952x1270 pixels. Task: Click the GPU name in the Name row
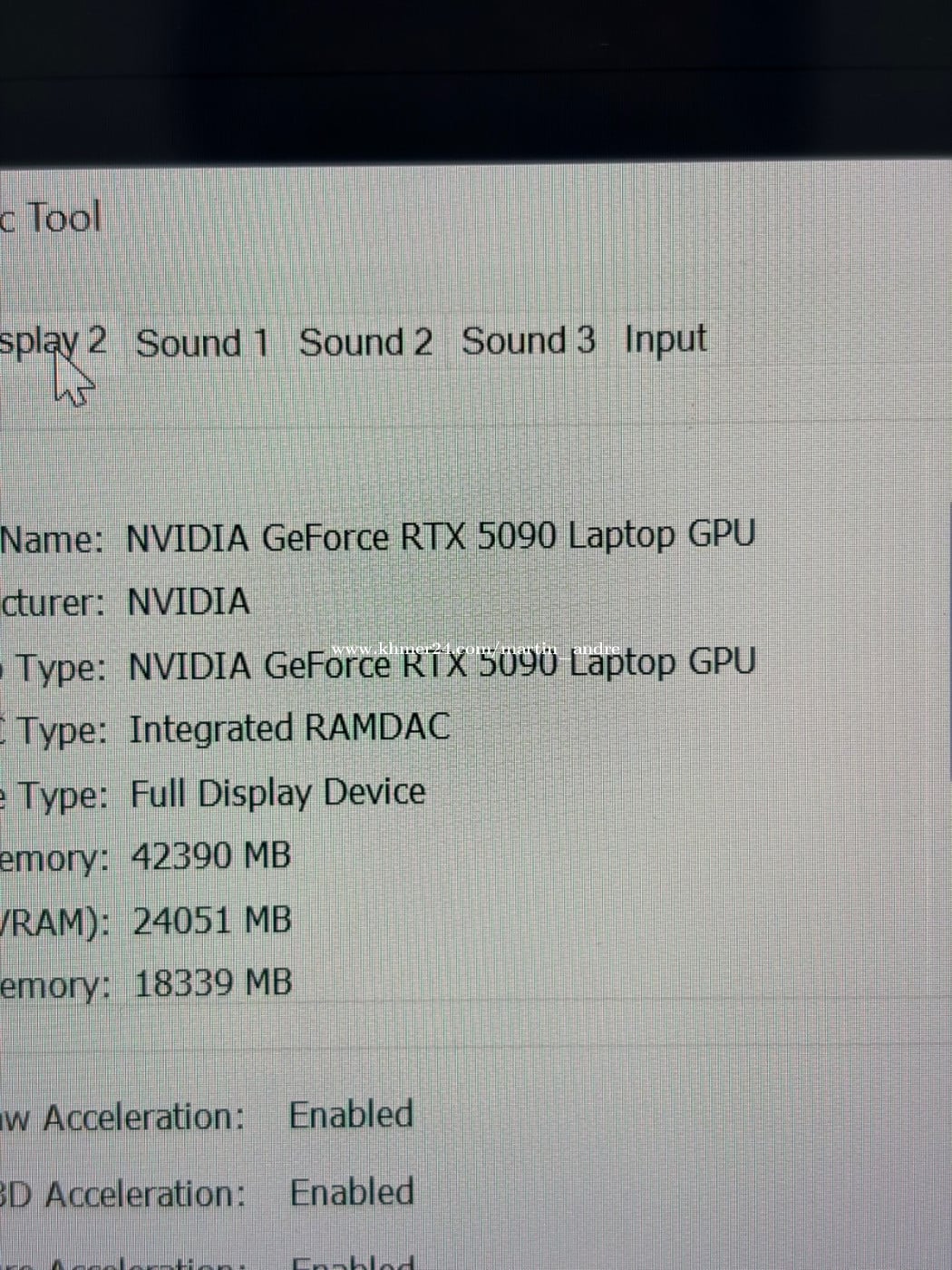tap(440, 536)
